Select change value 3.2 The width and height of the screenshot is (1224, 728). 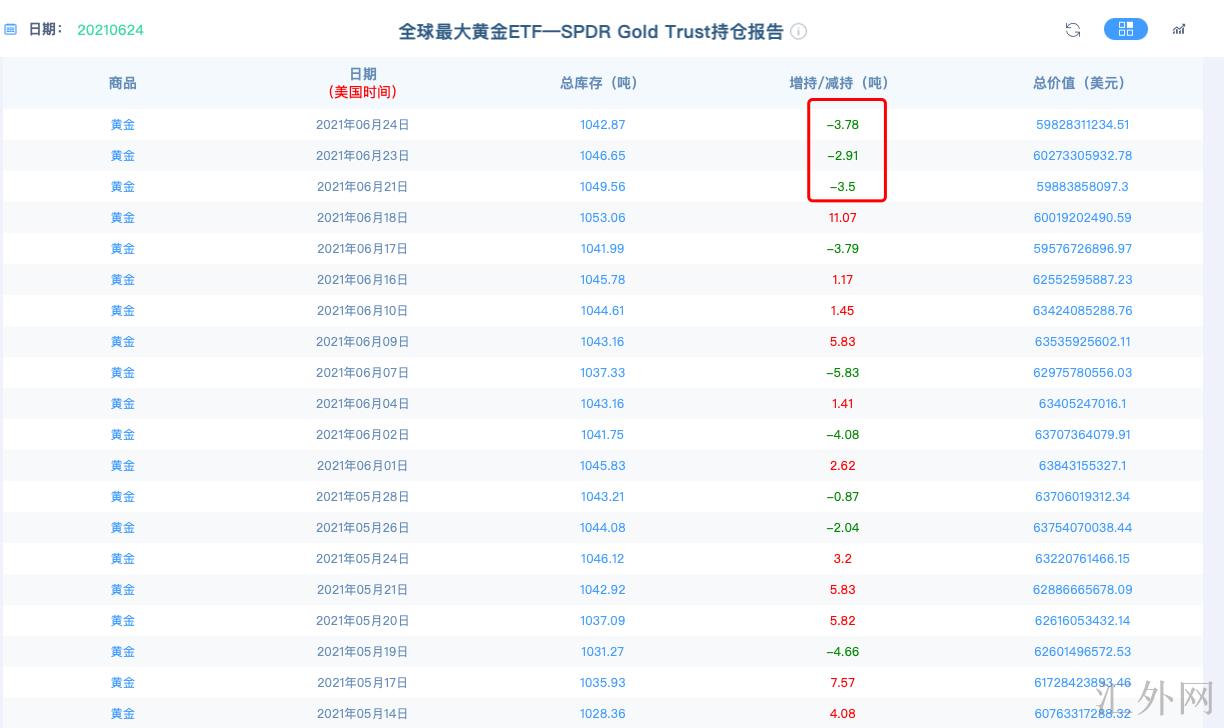842,559
